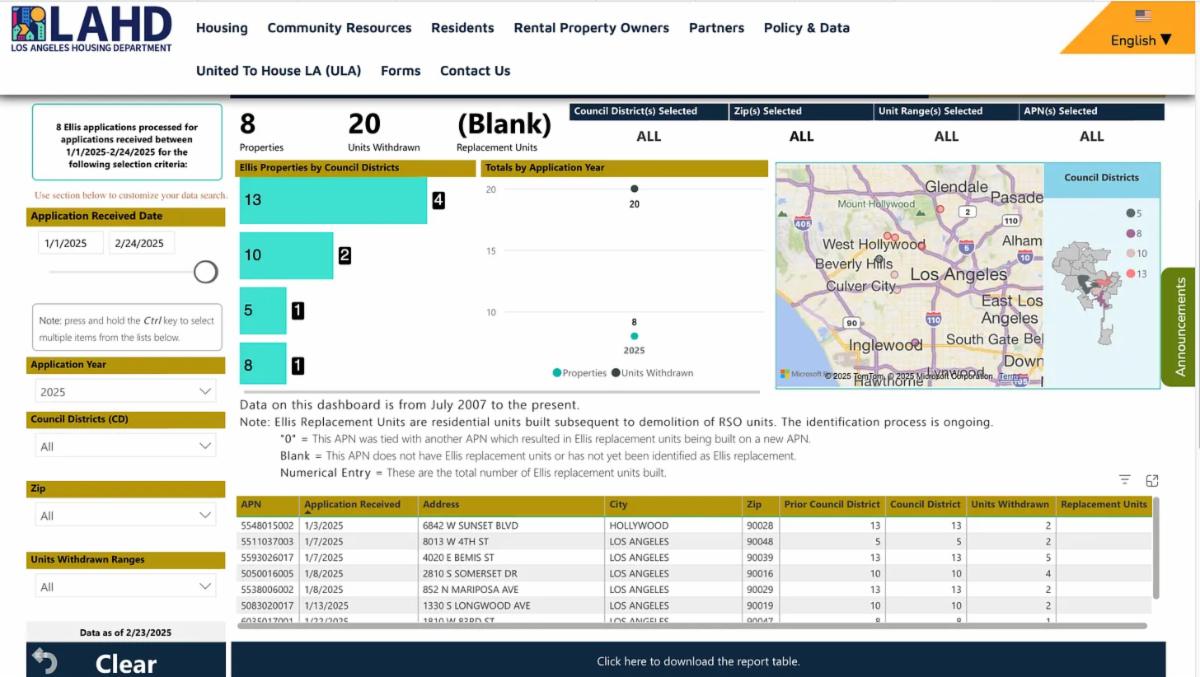Click the filter icon above the table
1200x677 pixels.
tap(1125, 480)
